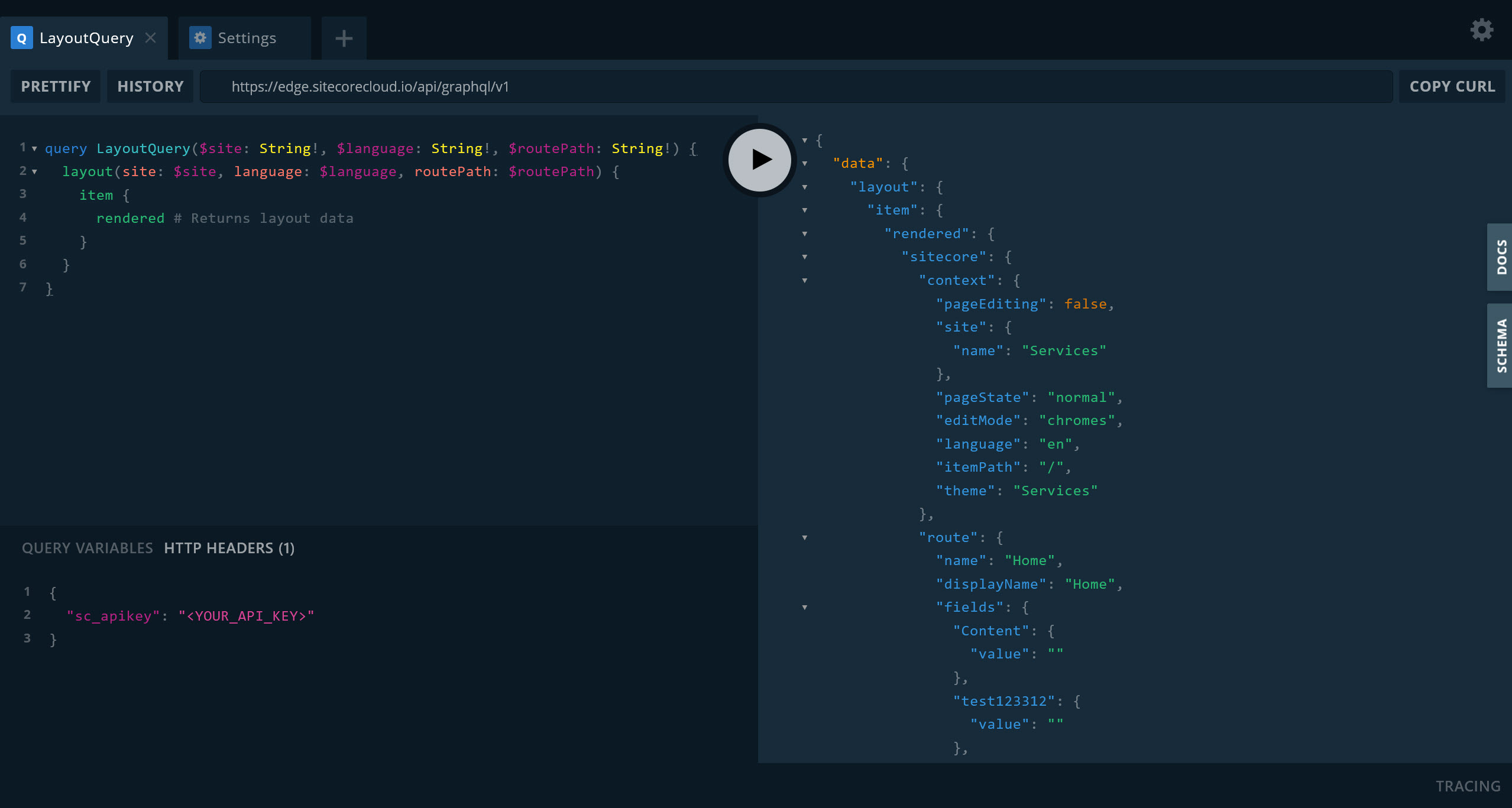Viewport: 1512px width, 808px height.
Task: Open the TRACING panel
Action: pyautogui.click(x=1469, y=786)
